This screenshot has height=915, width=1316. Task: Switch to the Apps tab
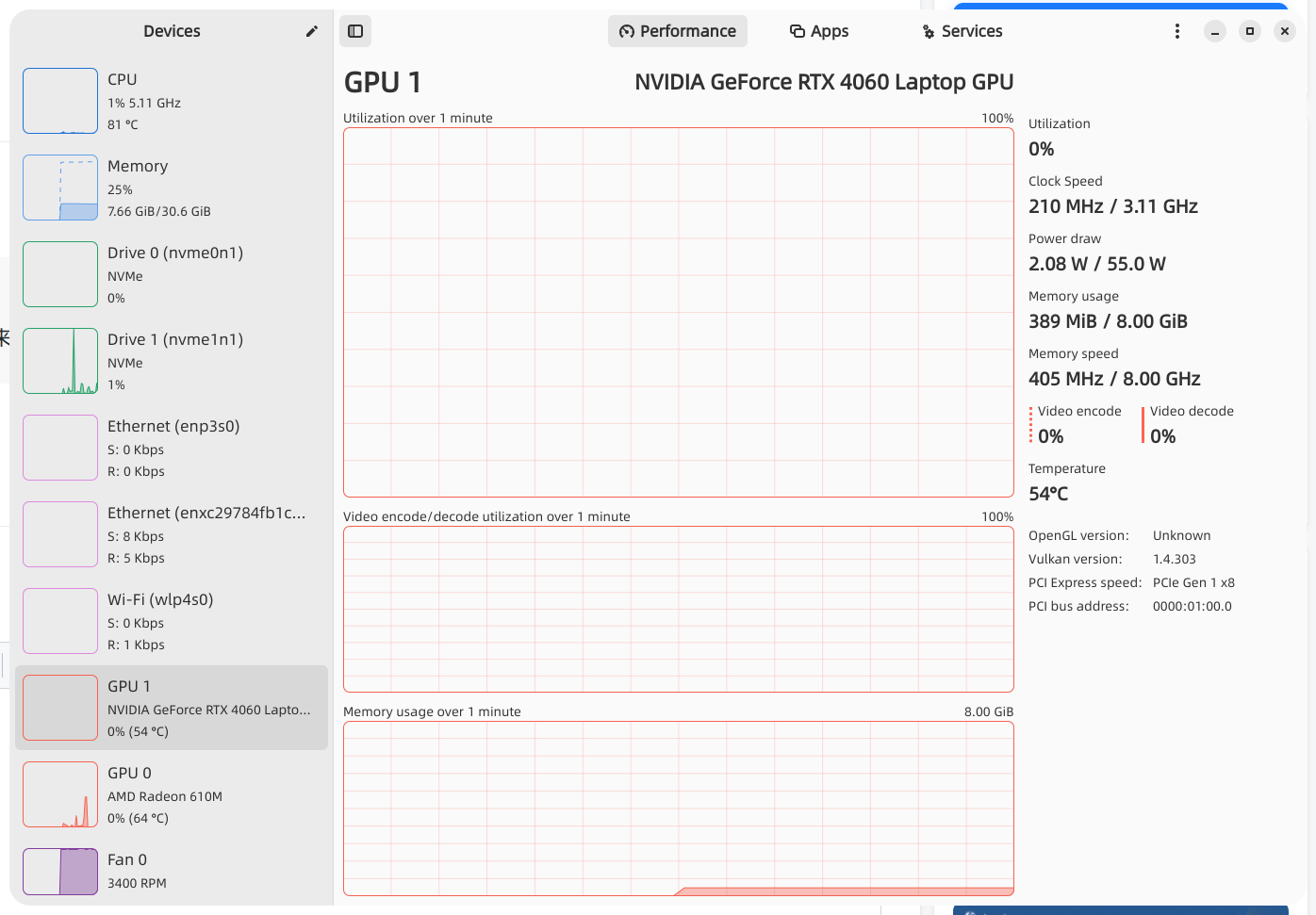pos(819,31)
